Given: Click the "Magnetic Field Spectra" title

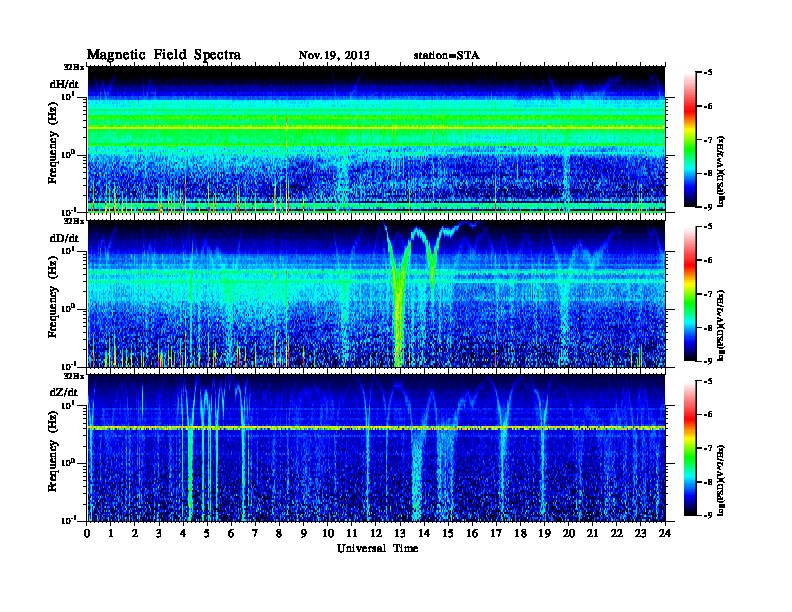Looking at the screenshot, I should click(x=164, y=55).
